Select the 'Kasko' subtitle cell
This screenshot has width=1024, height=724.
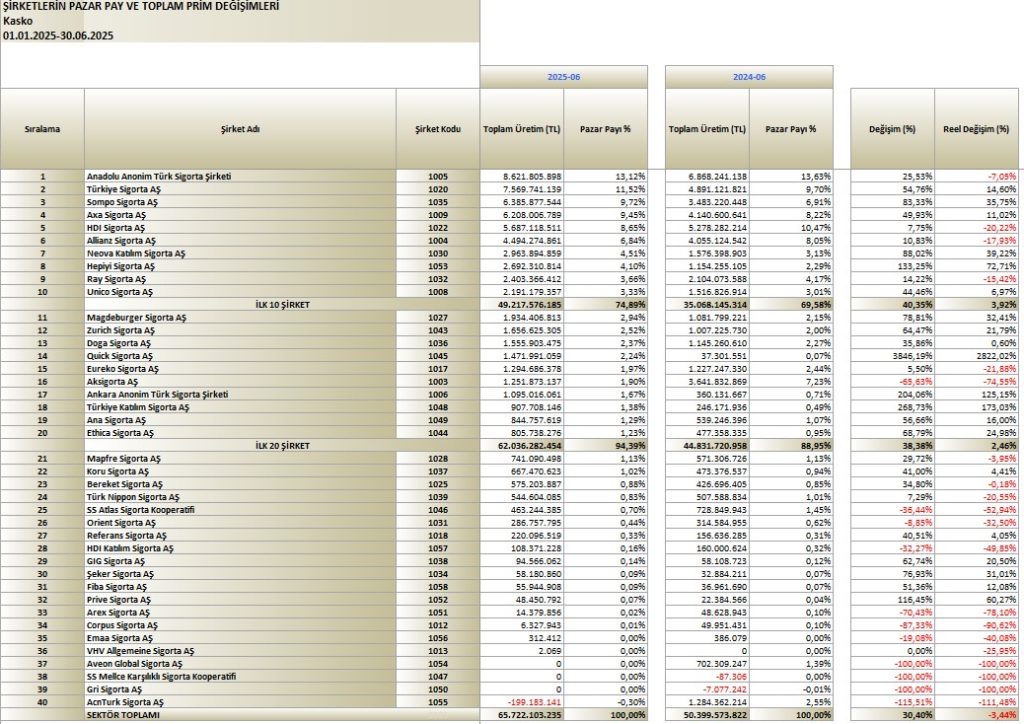18,21
